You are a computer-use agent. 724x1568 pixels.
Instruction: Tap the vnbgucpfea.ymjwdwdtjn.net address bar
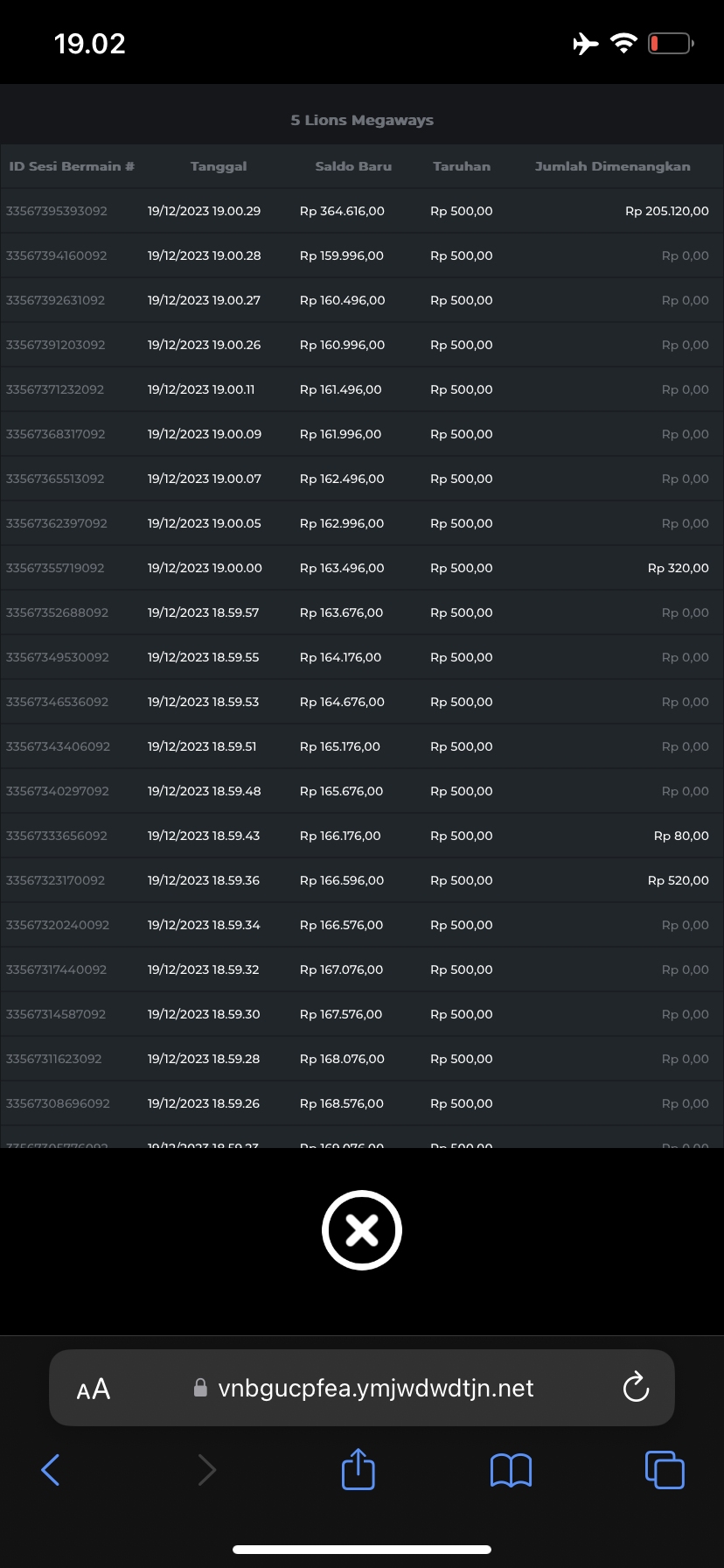(x=376, y=1389)
